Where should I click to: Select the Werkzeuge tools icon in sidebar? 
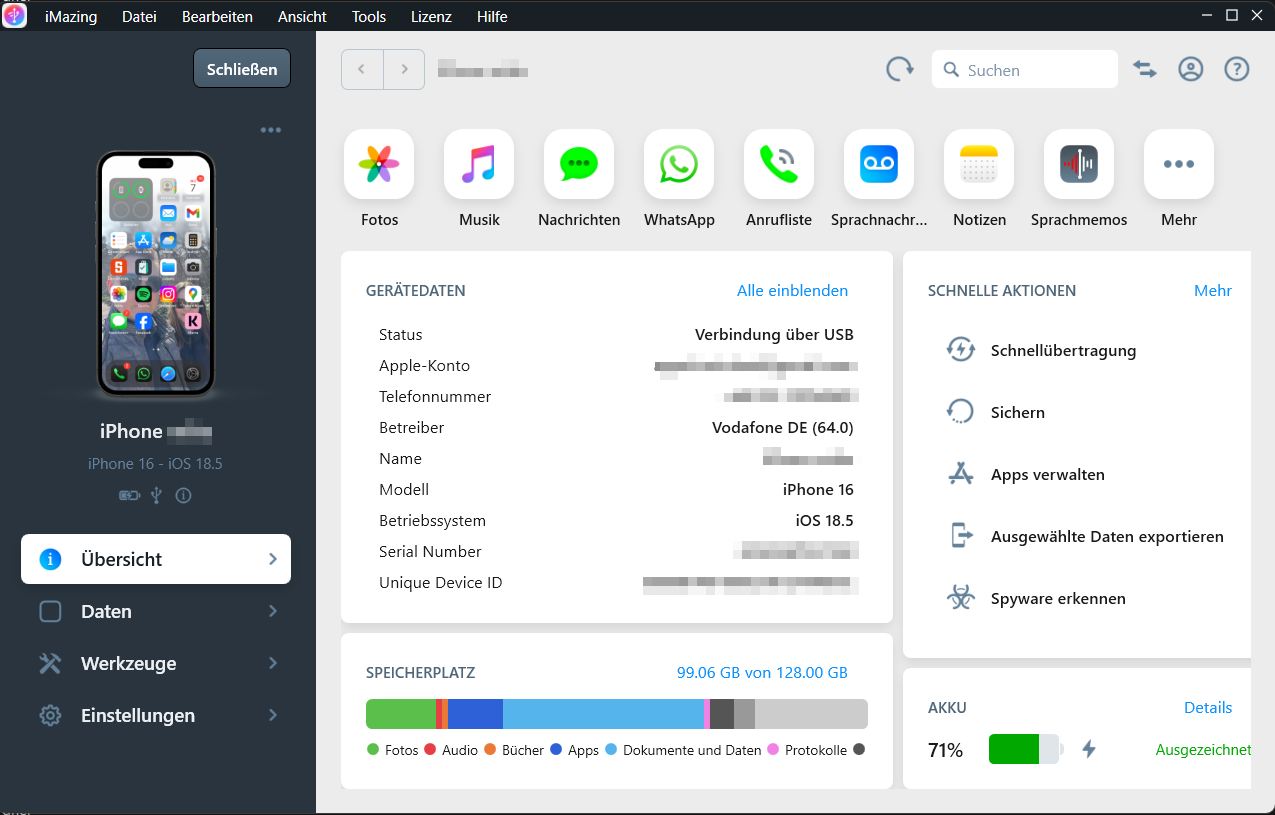point(50,663)
